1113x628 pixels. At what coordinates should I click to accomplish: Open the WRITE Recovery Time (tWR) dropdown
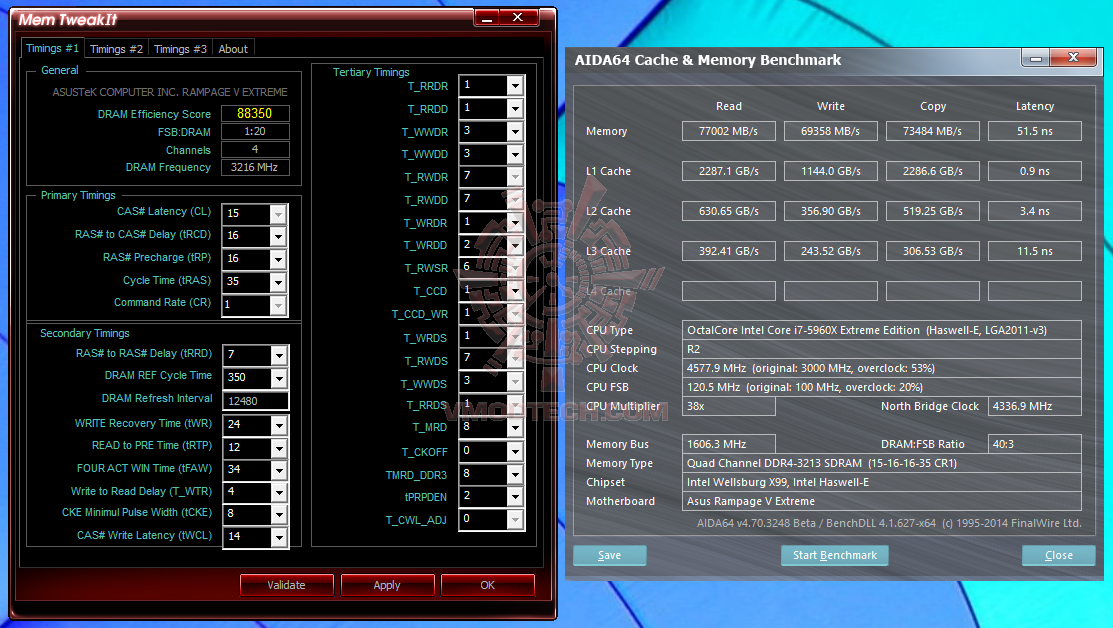pos(279,424)
